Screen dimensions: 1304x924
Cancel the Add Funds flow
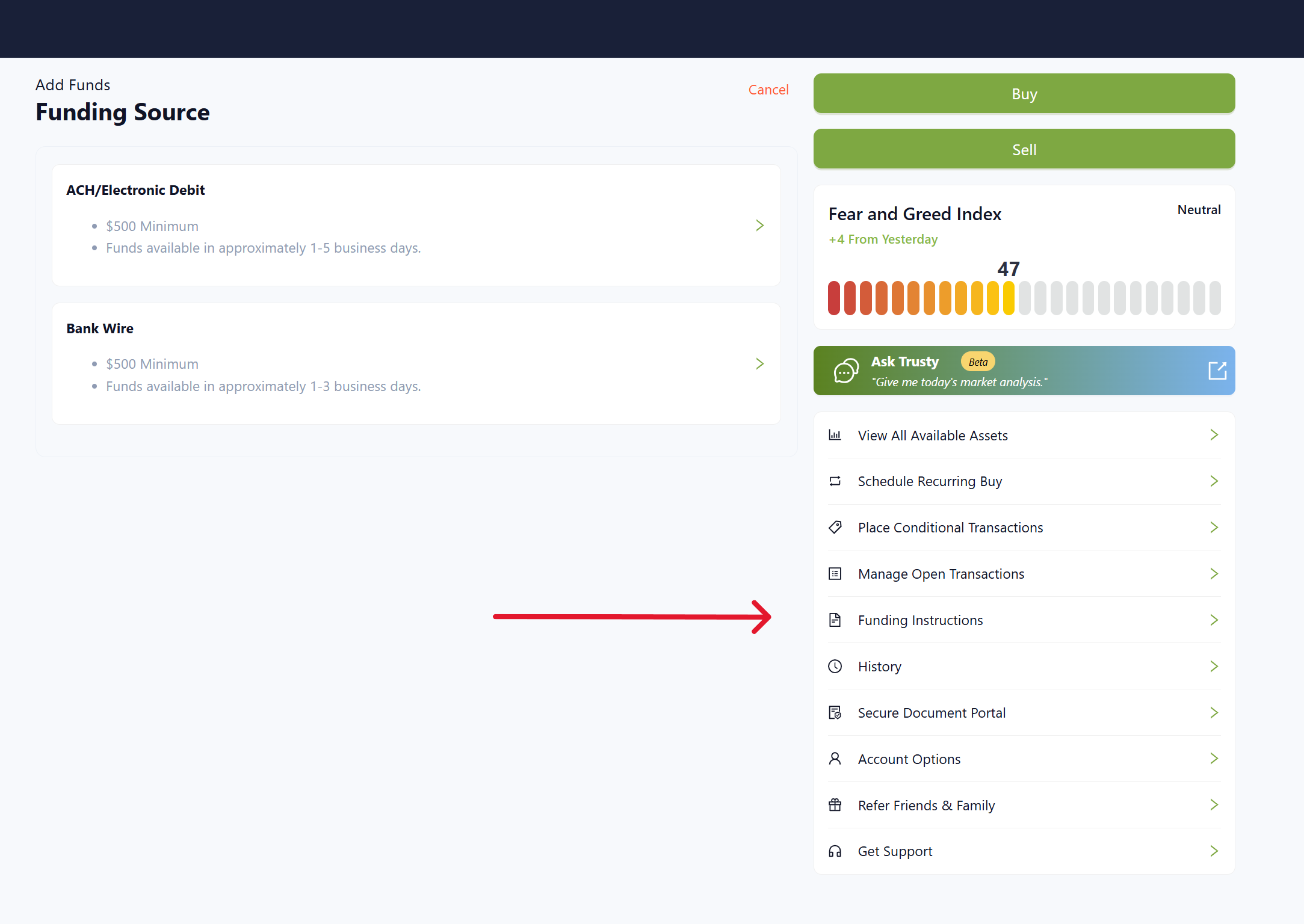pyautogui.click(x=768, y=90)
